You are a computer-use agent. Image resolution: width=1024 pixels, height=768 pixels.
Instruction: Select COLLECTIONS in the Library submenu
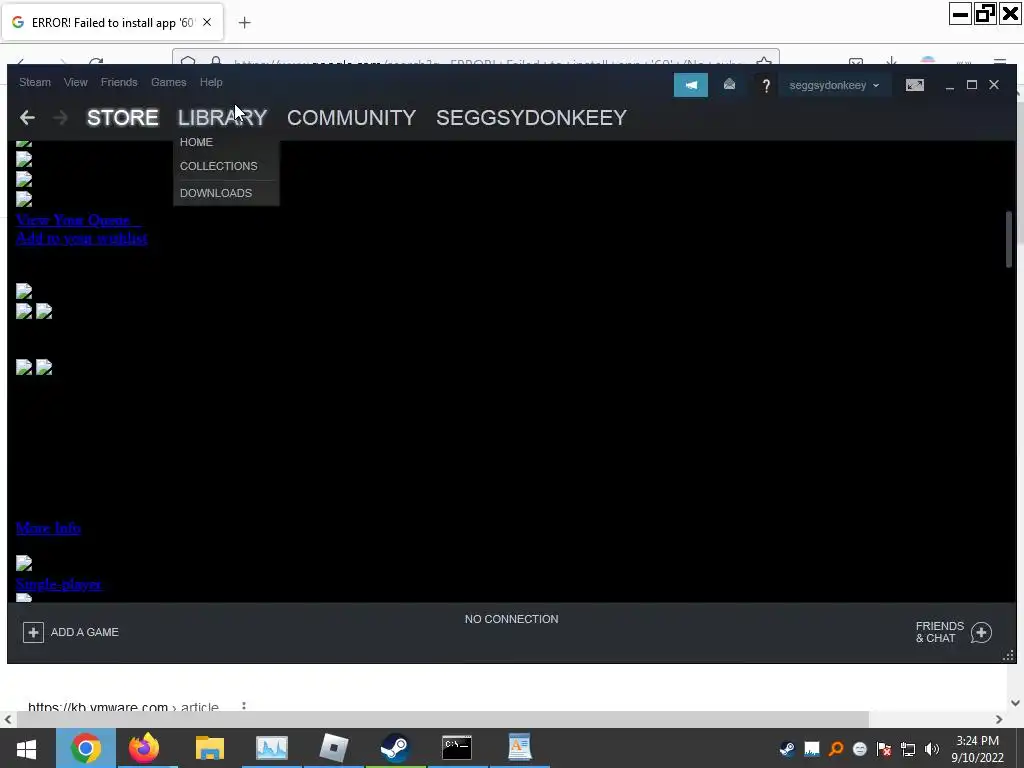pos(219,166)
